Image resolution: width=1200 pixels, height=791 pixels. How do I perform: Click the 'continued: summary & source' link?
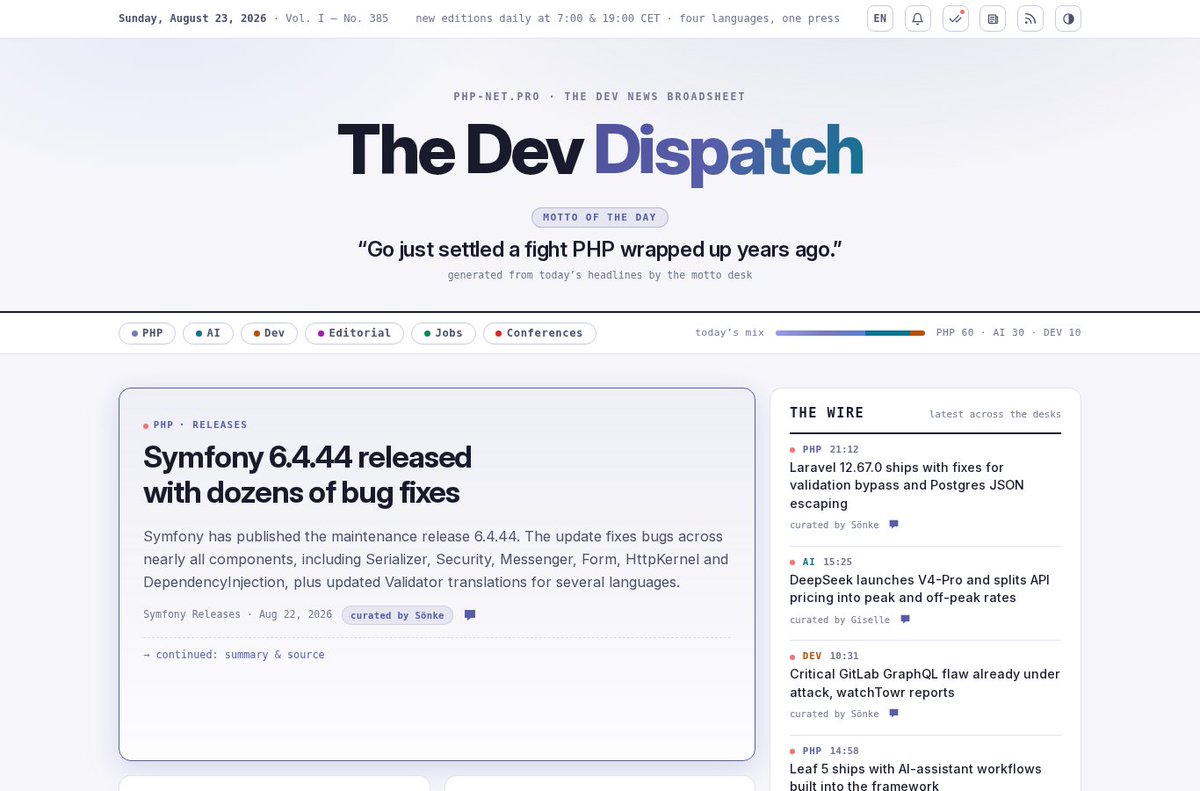click(234, 655)
